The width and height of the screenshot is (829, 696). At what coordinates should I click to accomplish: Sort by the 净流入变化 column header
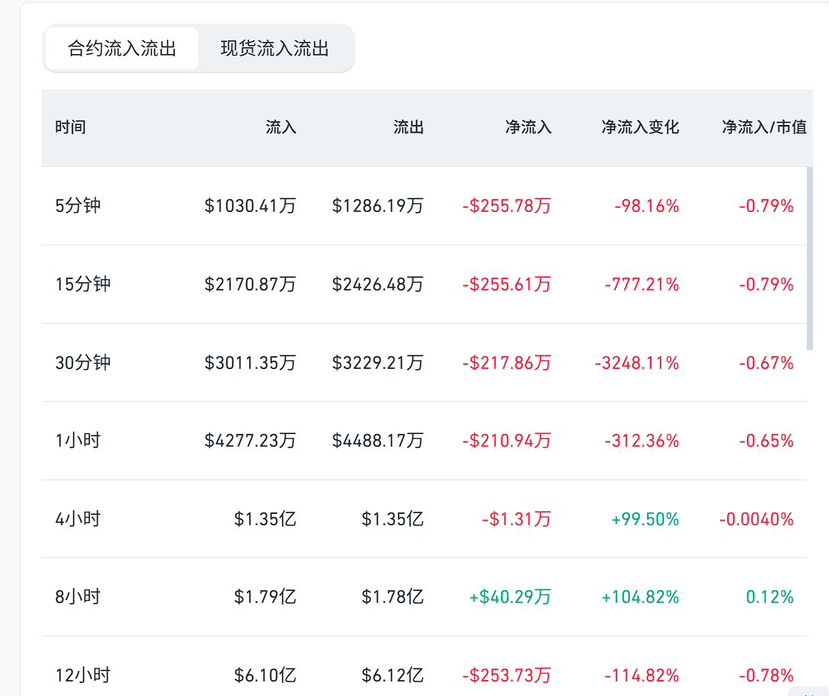(x=640, y=128)
